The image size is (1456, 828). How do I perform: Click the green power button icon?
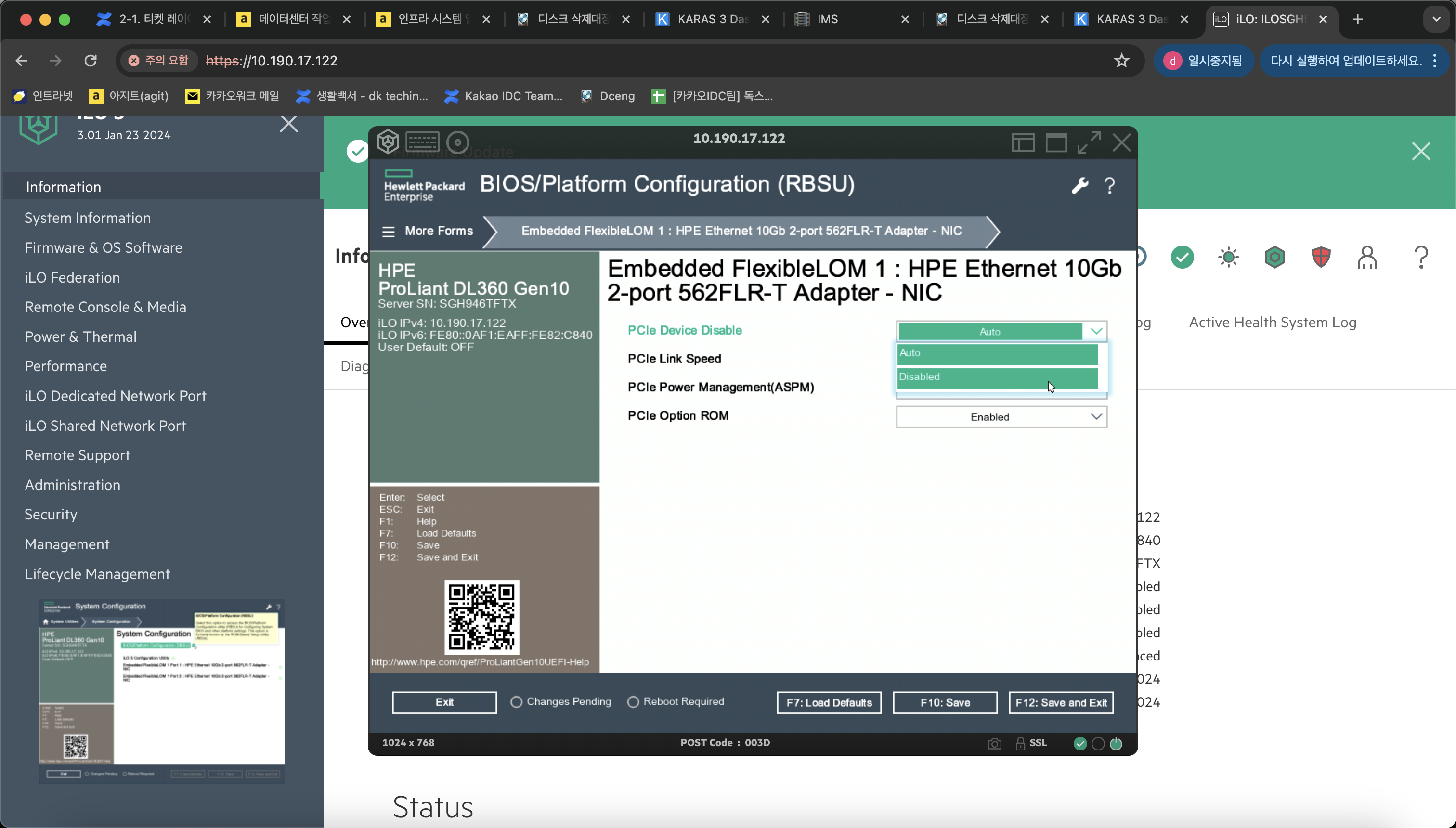coord(1116,743)
